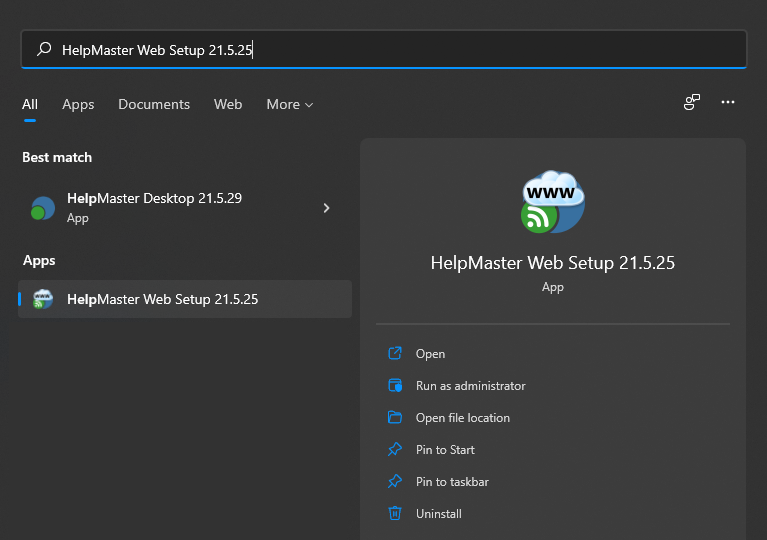767x540 pixels.
Task: Choose Pin to Start
Action: tap(445, 450)
